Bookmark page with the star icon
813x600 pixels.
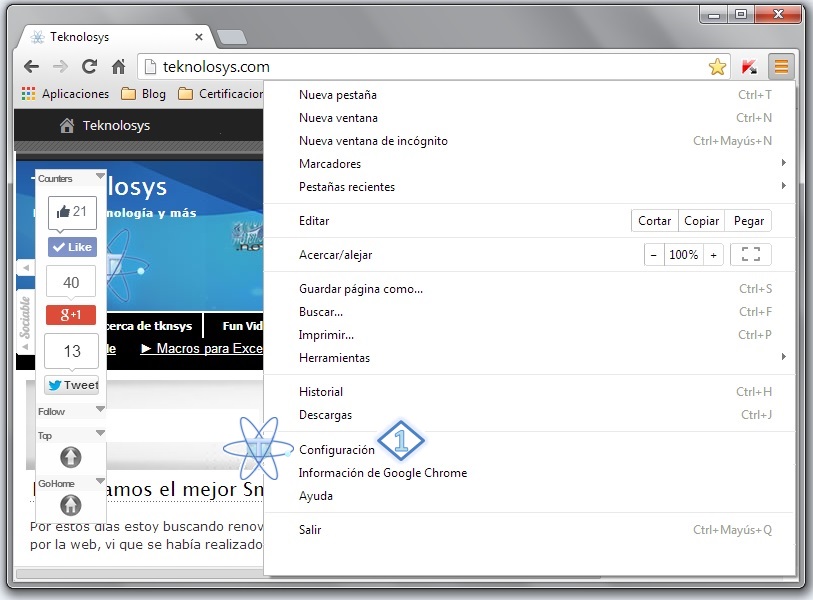coord(717,66)
